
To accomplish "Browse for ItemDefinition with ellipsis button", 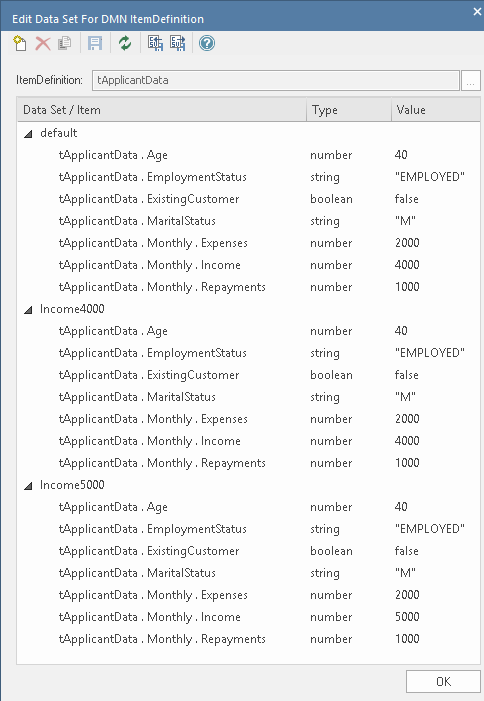I will 471,80.
